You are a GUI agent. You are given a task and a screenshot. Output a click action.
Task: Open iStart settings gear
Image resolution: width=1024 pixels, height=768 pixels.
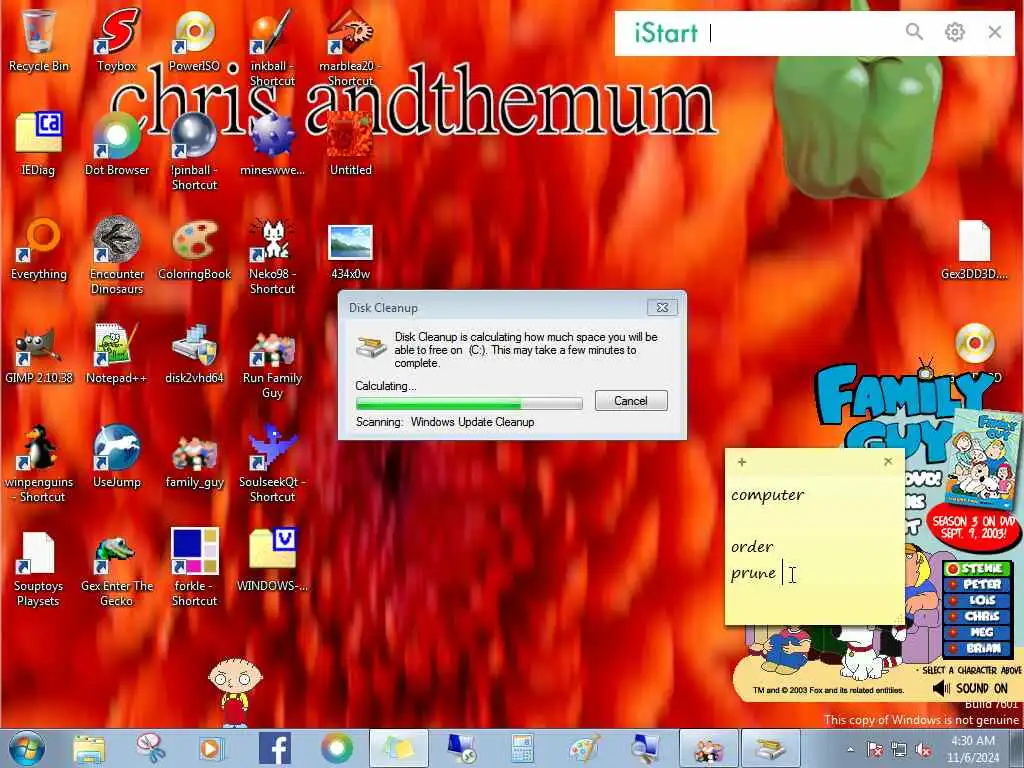click(955, 31)
